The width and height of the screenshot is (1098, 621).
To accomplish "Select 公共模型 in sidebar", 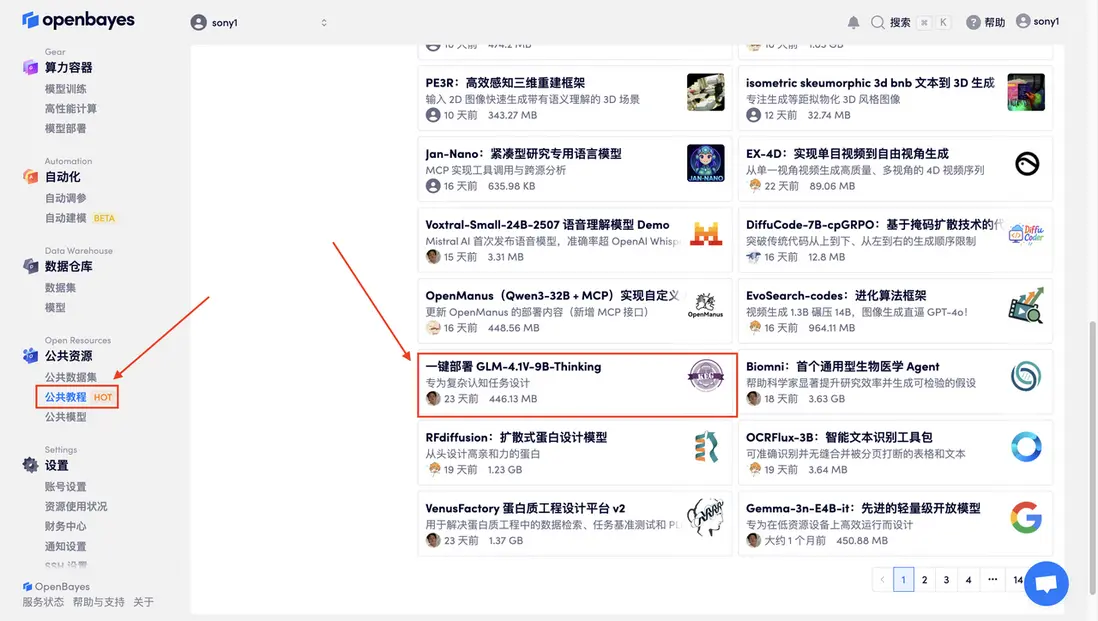I will 66,417.
